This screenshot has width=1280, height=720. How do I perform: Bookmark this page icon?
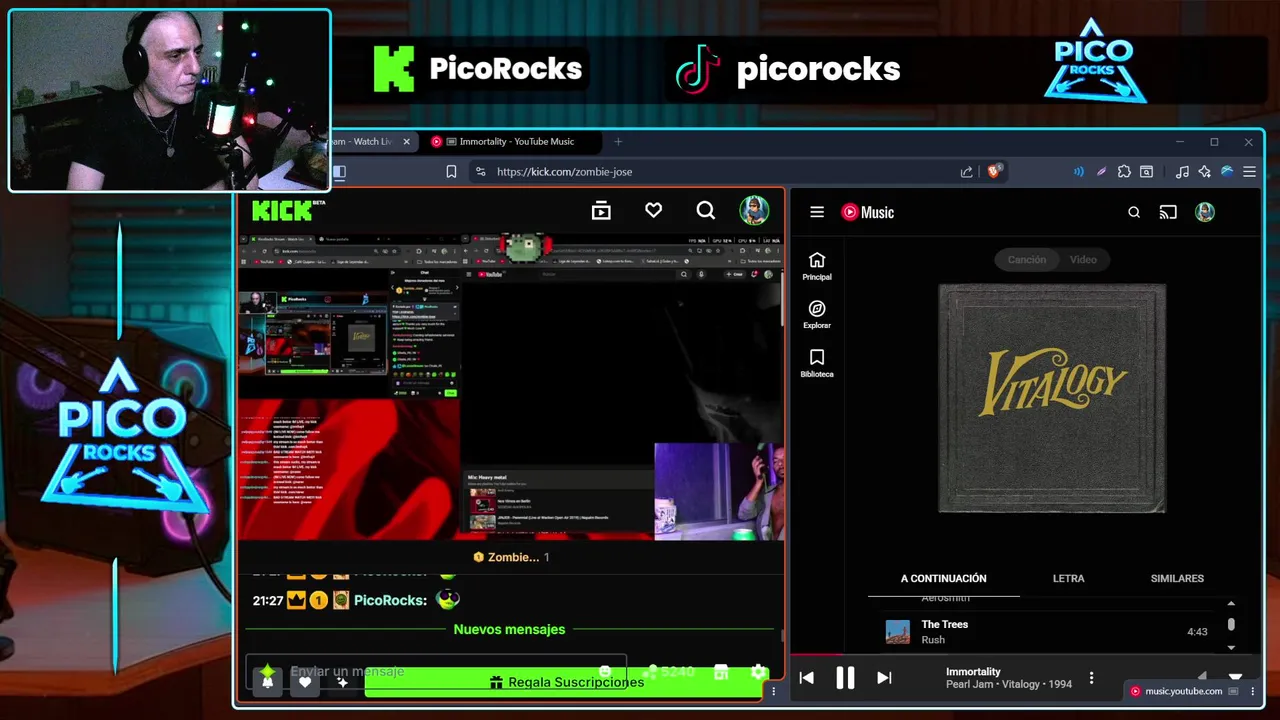[451, 172]
